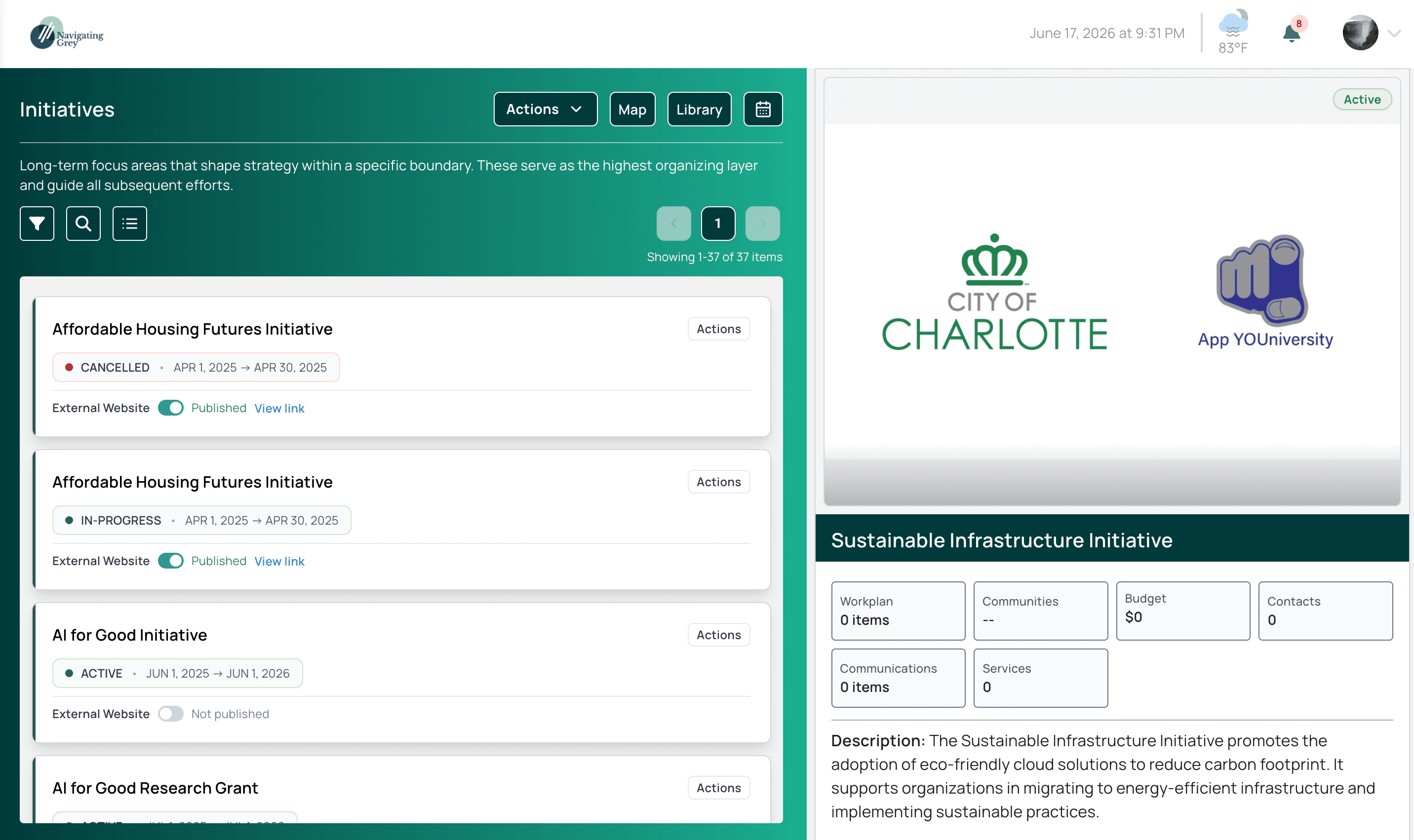
Task: Open the Services tile
Action: [1040, 678]
